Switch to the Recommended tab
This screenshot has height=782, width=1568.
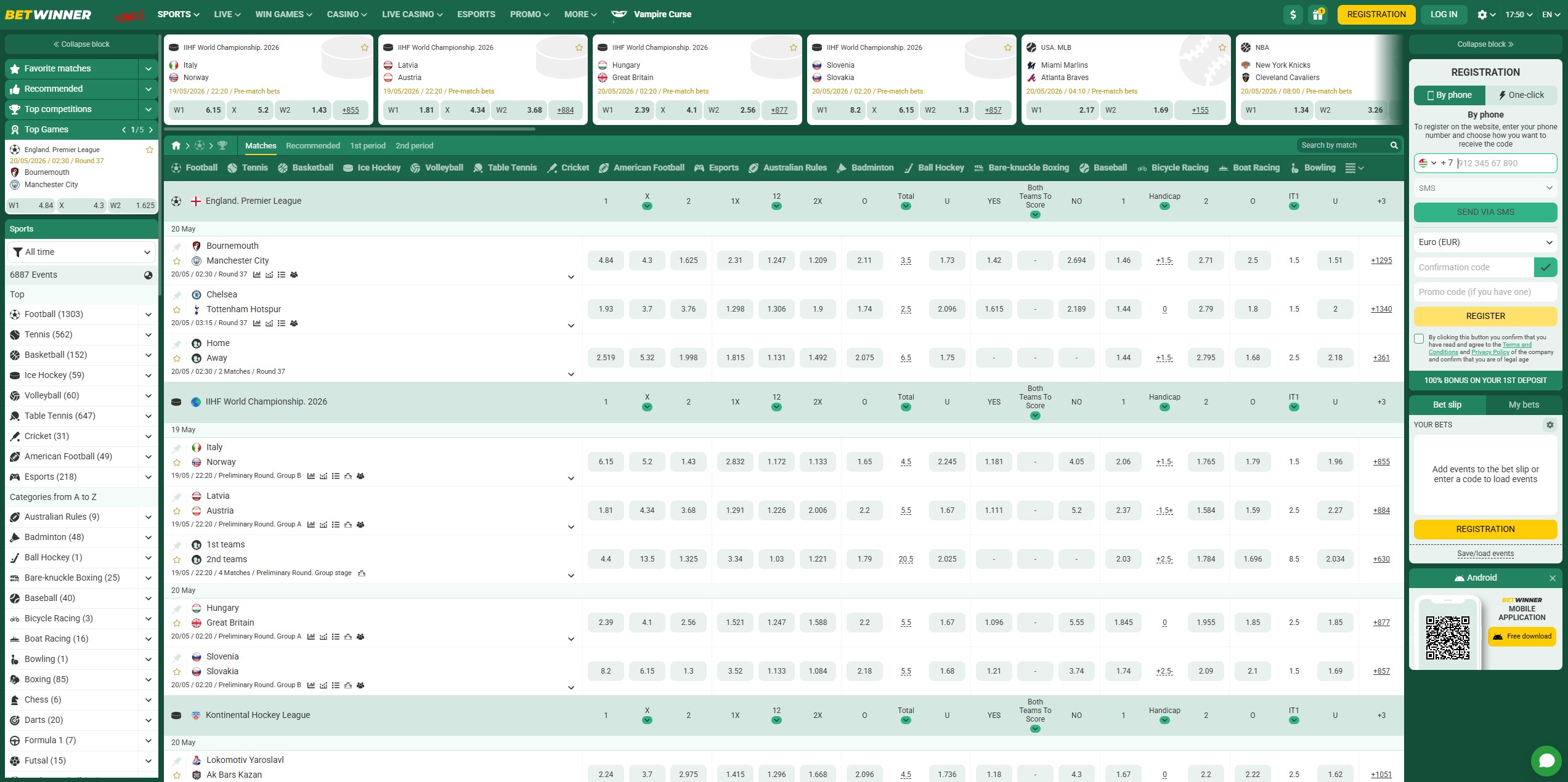[313, 146]
